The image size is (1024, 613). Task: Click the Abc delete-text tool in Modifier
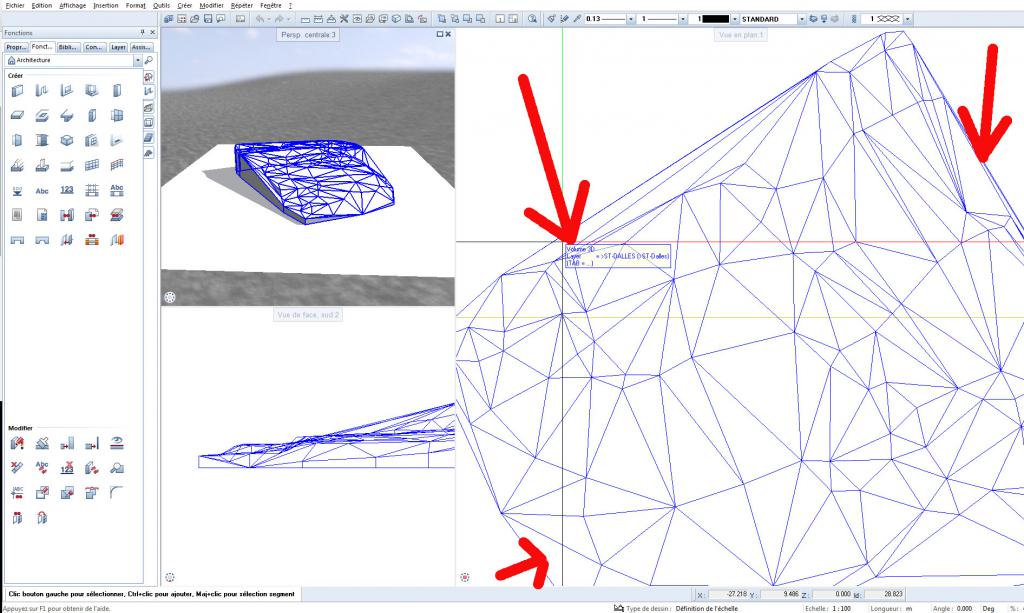(x=42, y=468)
